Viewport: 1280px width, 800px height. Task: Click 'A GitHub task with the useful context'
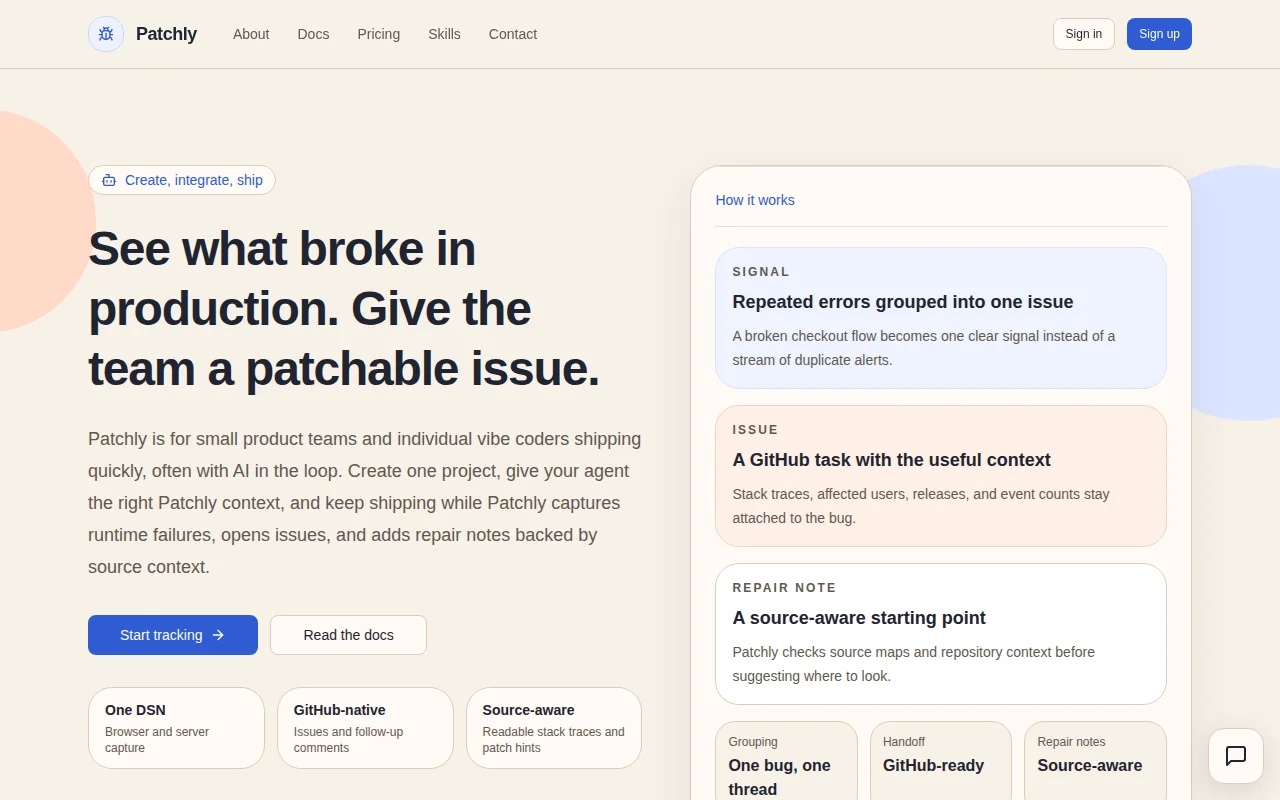click(x=892, y=460)
